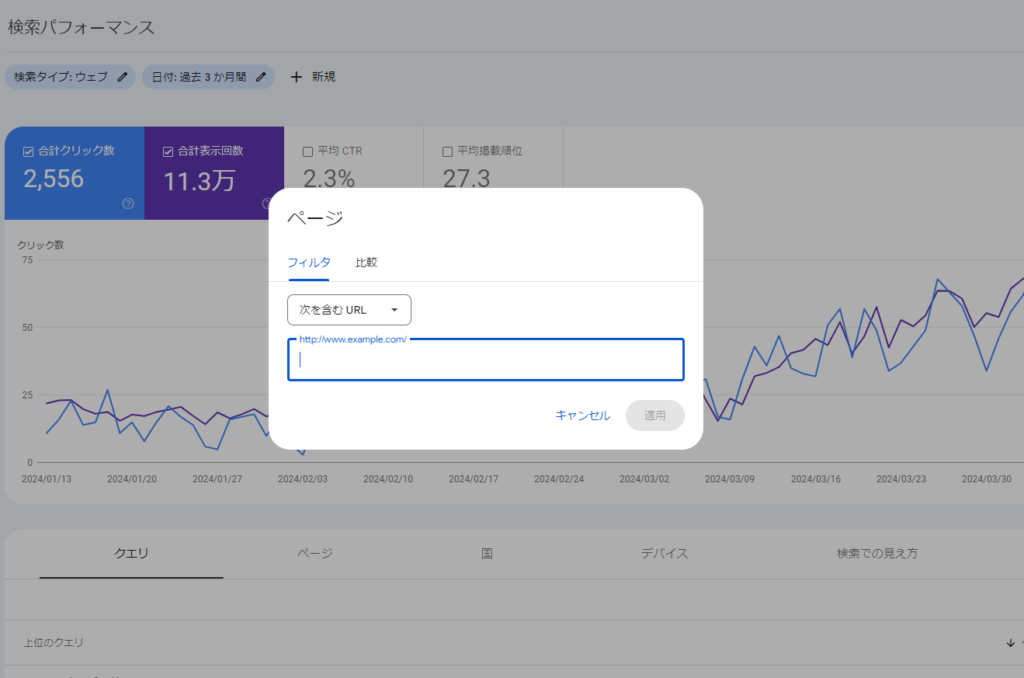This screenshot has height=678, width=1024.
Task: Select the フィルタ tab
Action: tap(310, 262)
